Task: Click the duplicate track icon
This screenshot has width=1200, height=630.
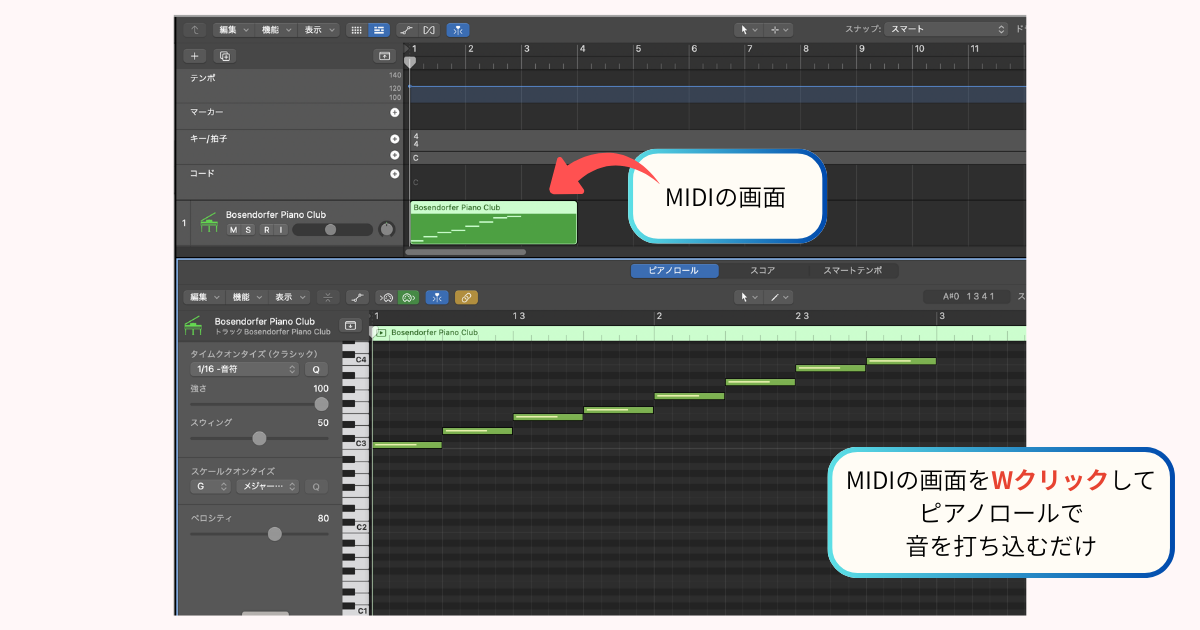Action: [224, 56]
